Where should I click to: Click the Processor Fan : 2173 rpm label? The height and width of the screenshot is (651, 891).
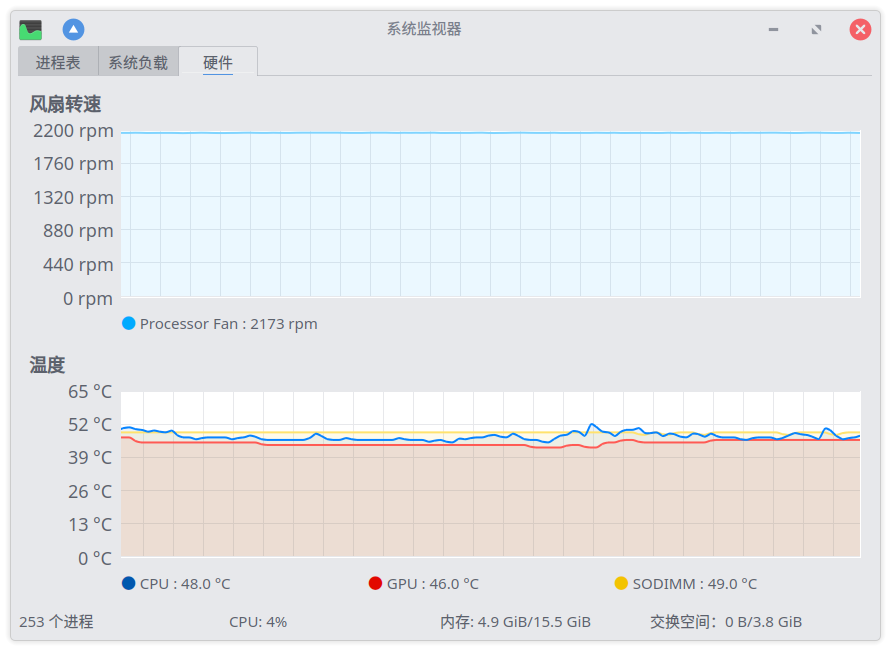click(x=228, y=324)
